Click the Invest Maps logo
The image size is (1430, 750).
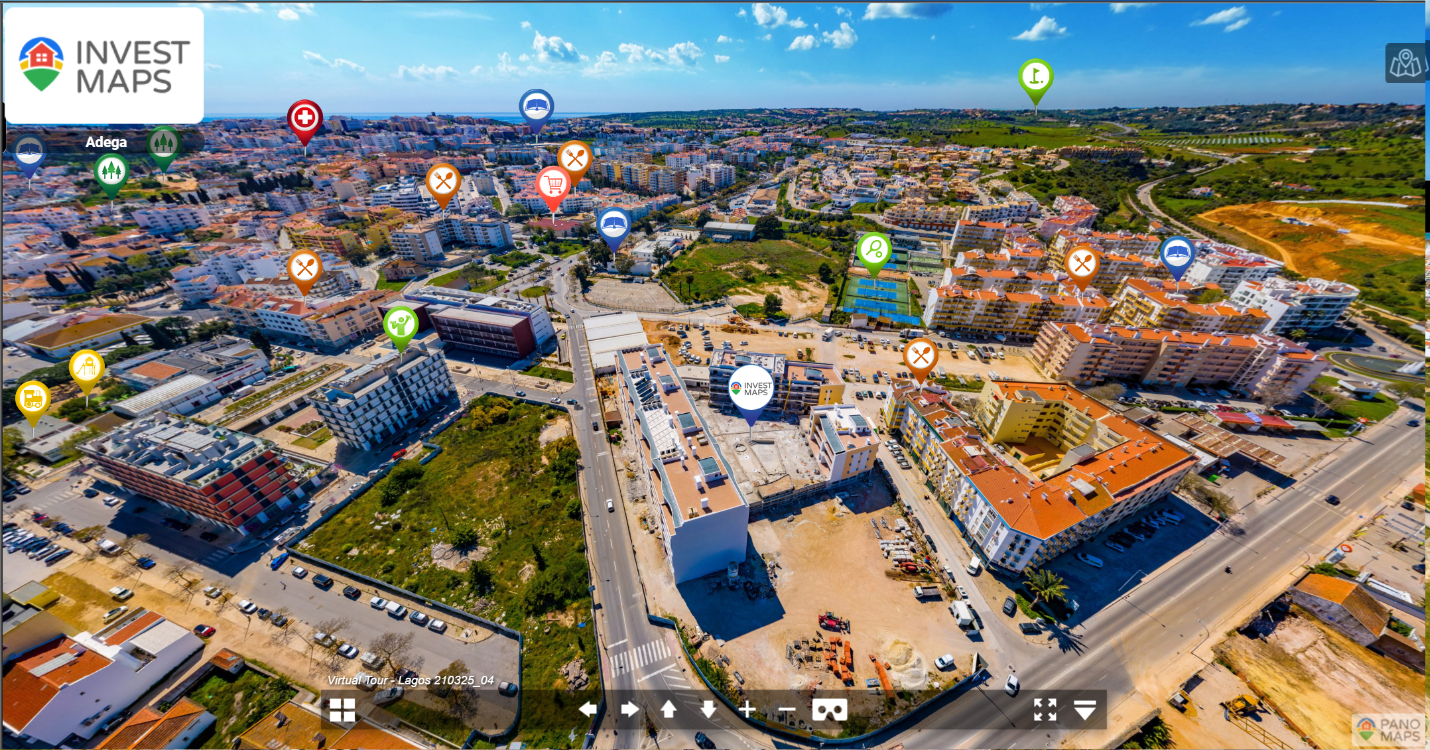tap(104, 65)
